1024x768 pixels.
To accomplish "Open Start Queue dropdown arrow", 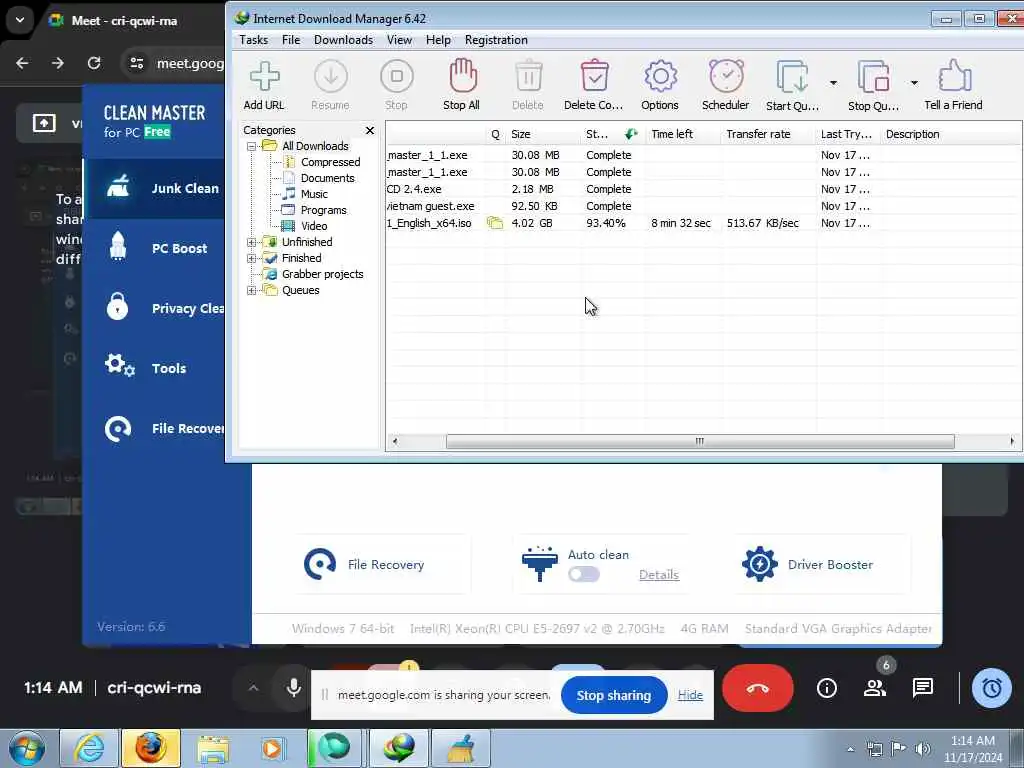I will 833,83.
